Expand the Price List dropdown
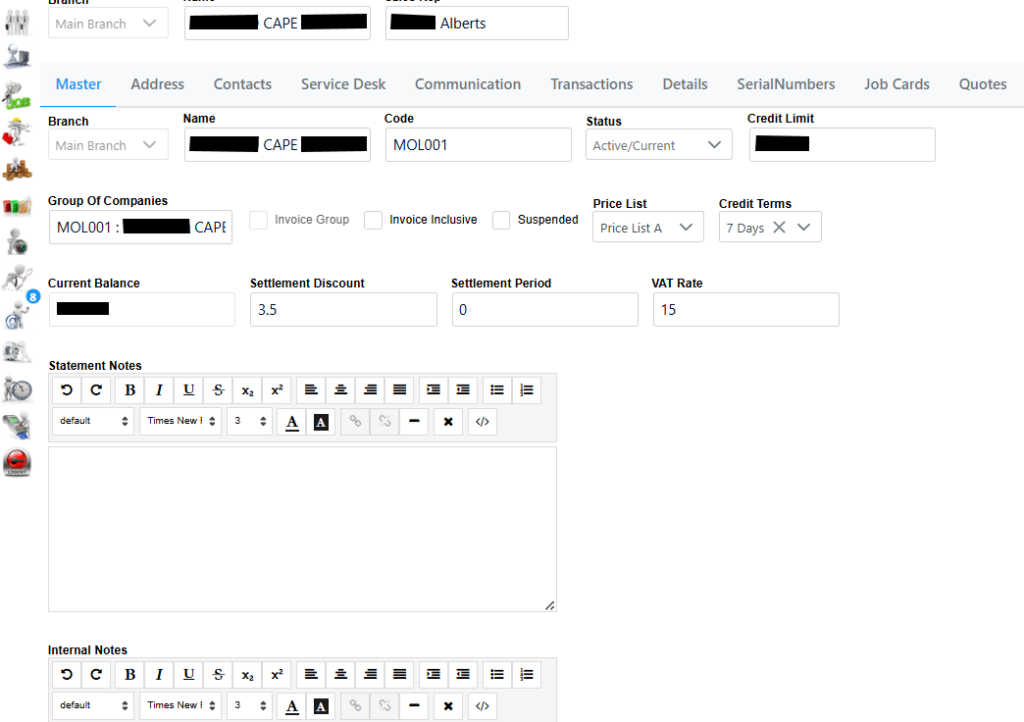 644,228
